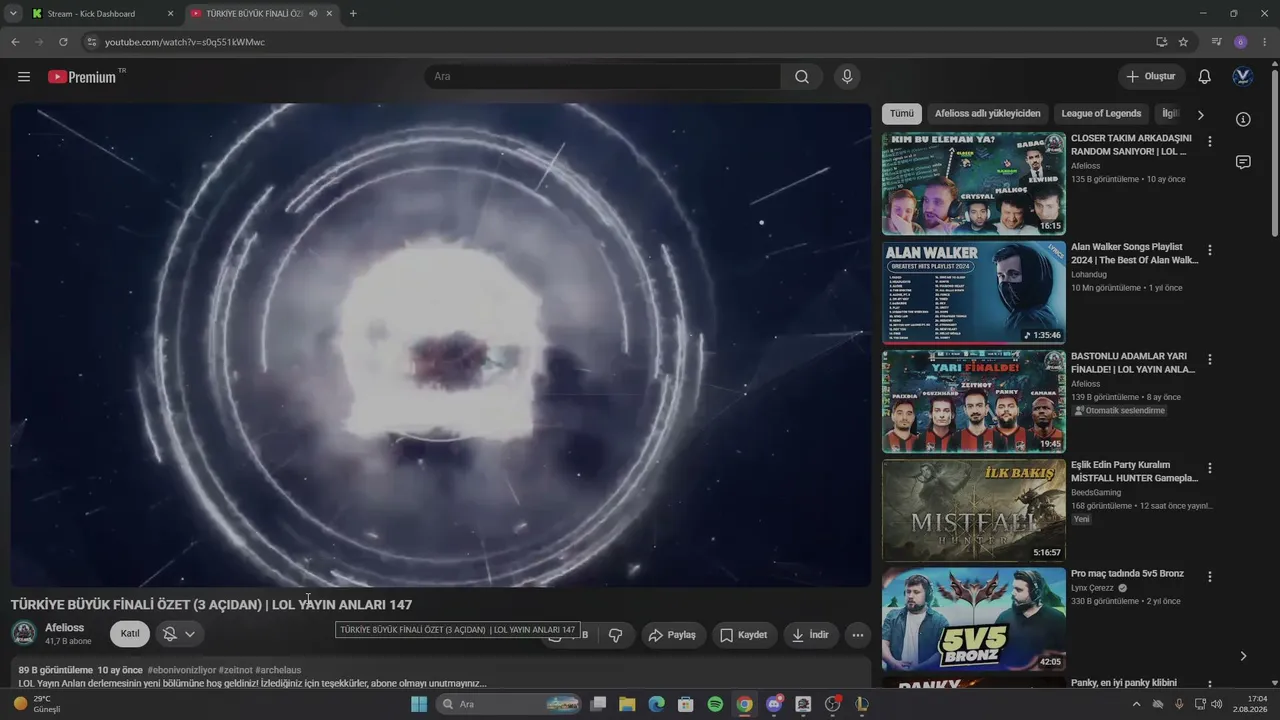Screen dimensions: 1280x720
Task: Open Chrome tab search dropdown
Action: 13,14
